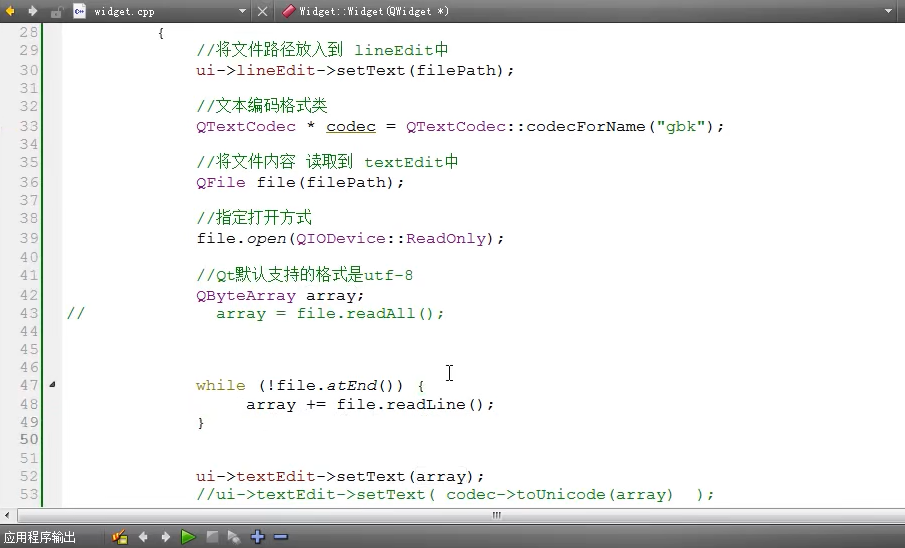Go back with the yellow left arrow
This screenshot has width=905, height=548.
click(x=10, y=11)
